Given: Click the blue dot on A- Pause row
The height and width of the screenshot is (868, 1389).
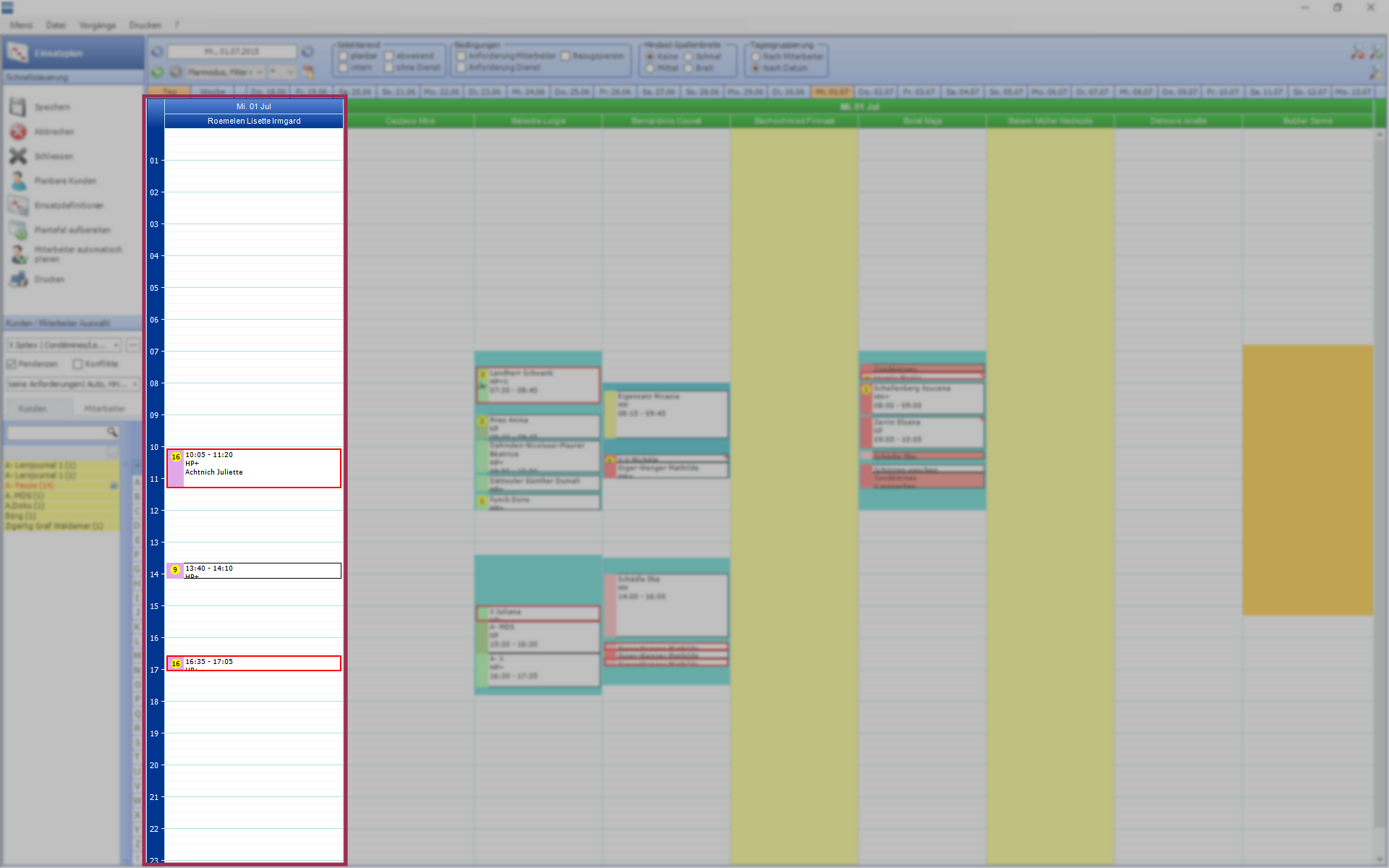Looking at the screenshot, I should click(114, 486).
